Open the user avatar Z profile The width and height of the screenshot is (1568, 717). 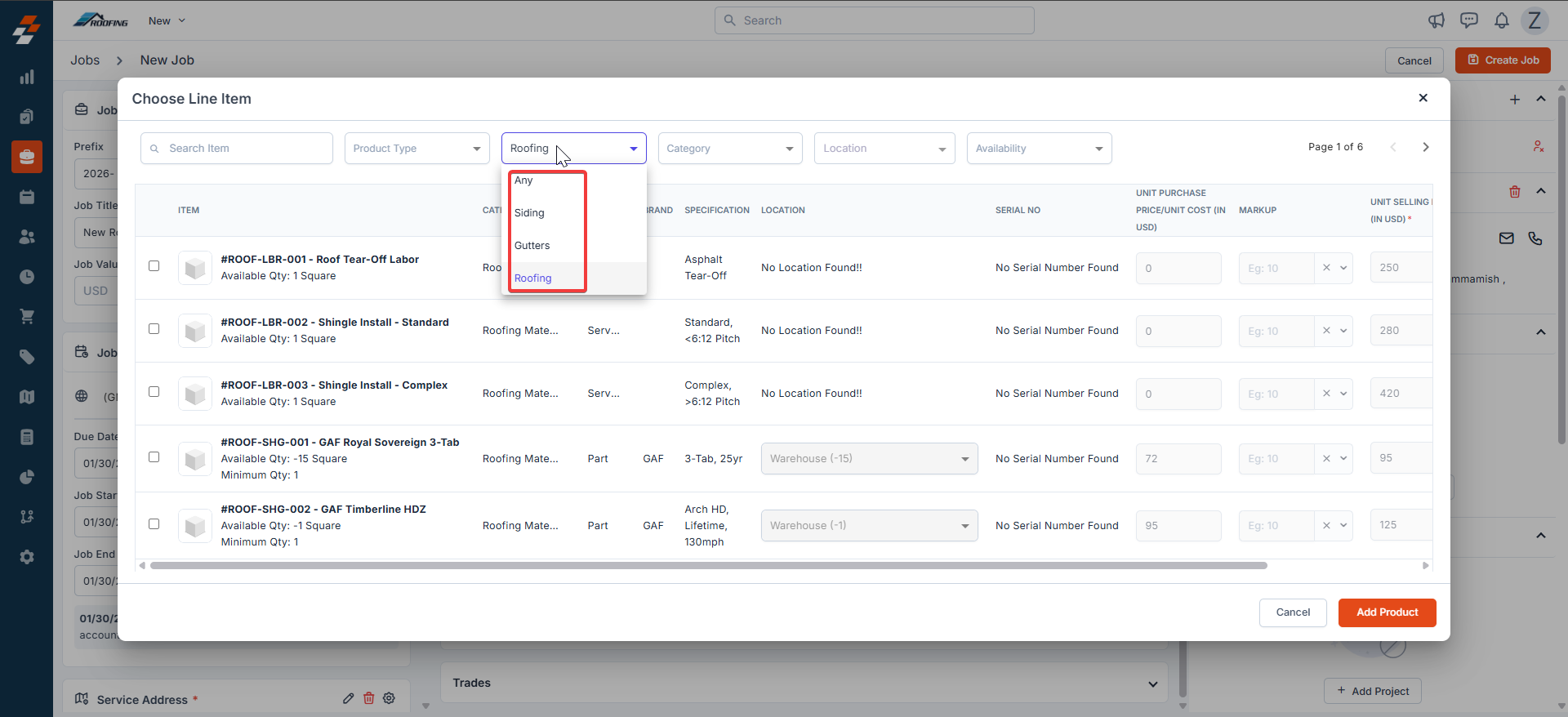(x=1535, y=20)
